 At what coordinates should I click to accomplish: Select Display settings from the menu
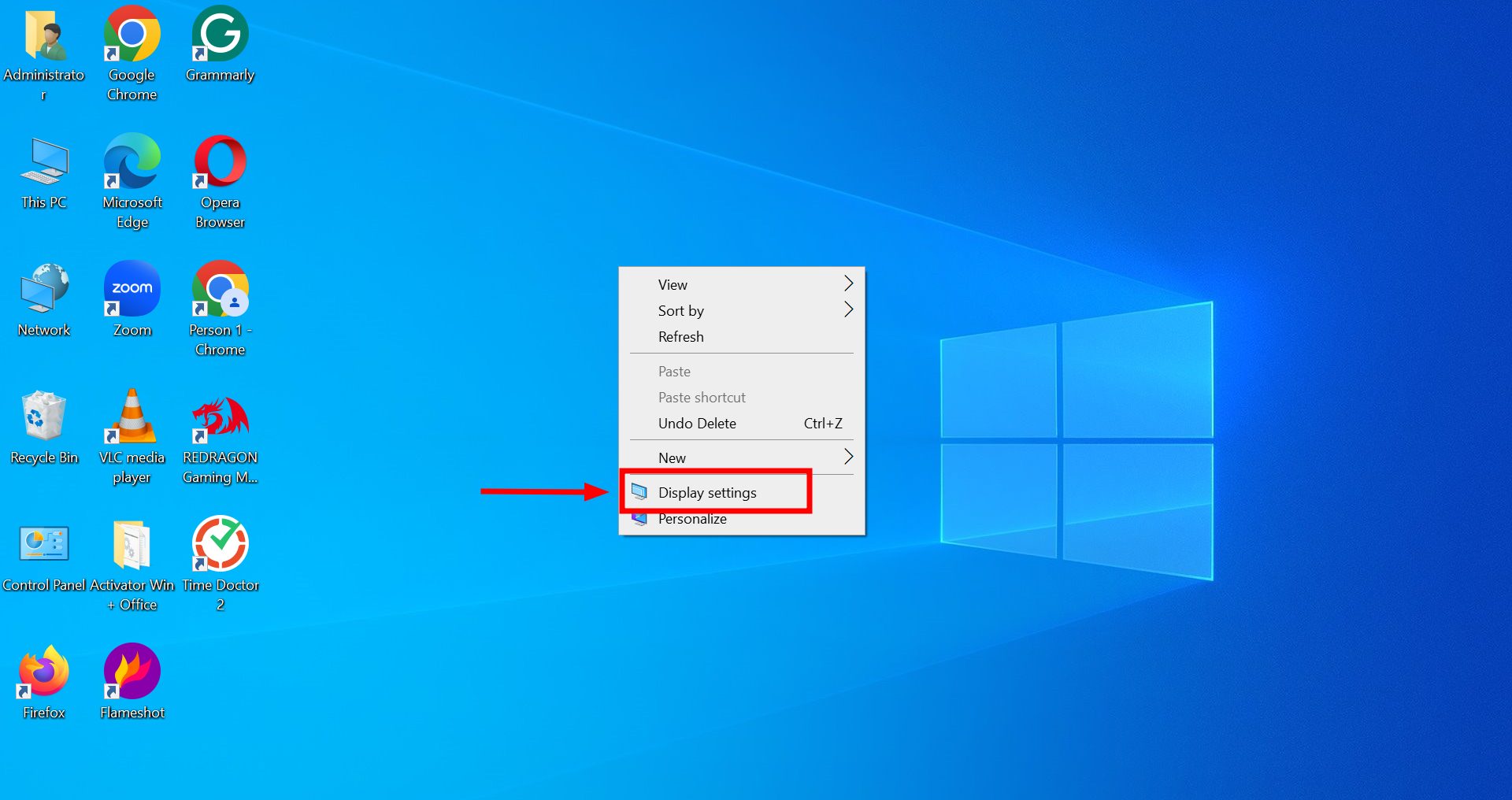pyautogui.click(x=706, y=492)
